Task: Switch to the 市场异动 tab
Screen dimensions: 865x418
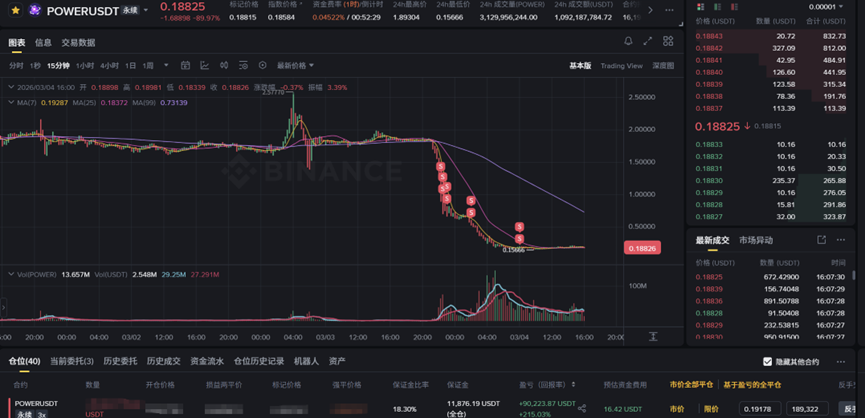Action: pos(755,240)
